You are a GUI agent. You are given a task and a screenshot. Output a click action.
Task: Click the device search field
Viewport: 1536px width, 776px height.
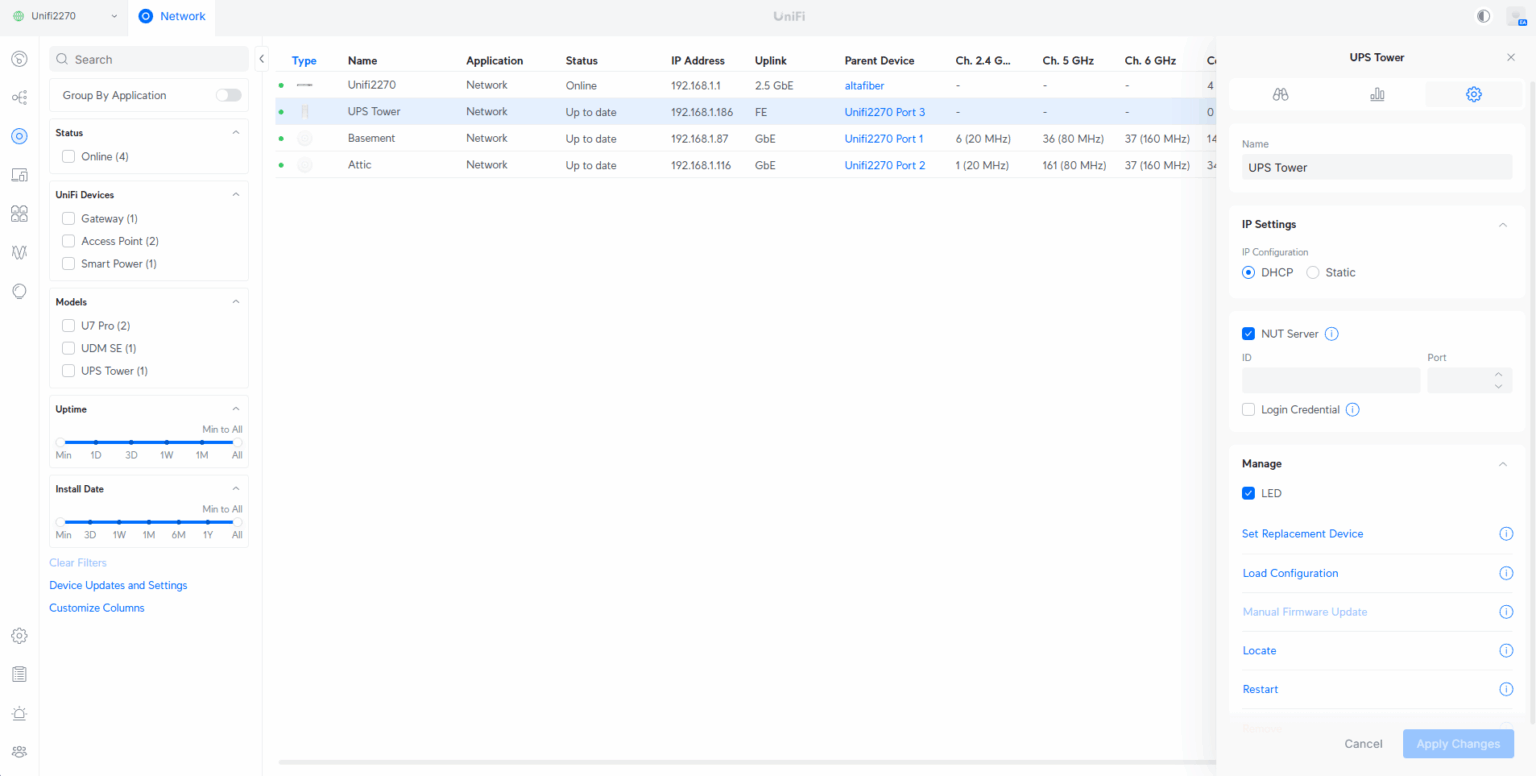click(150, 59)
